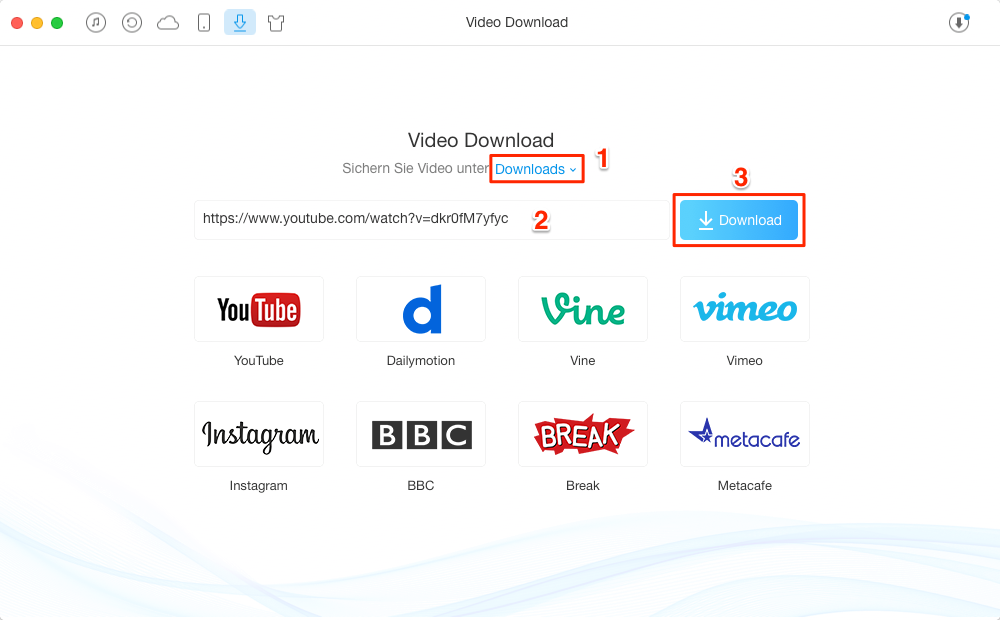Open the Break site thumbnail
This screenshot has height=620, width=1000.
(583, 434)
